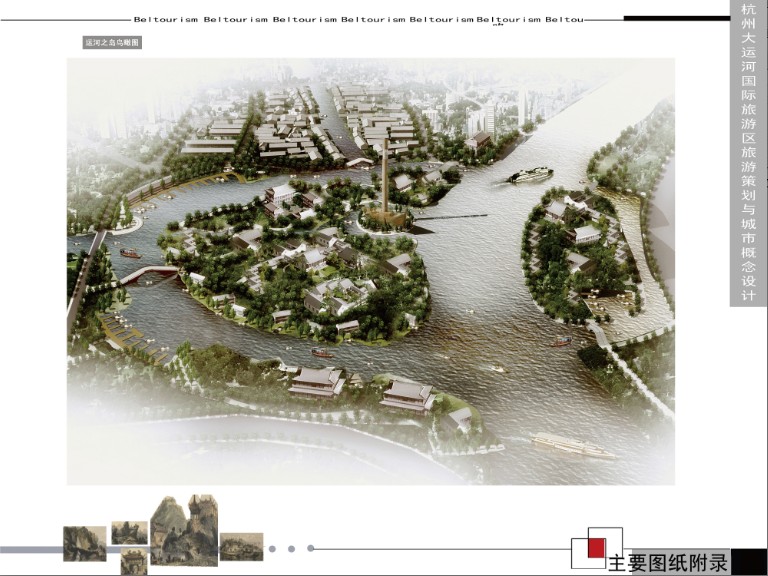Click the white cruise ship near the upper-right river
768x576 pixels.
pyautogui.click(x=530, y=176)
